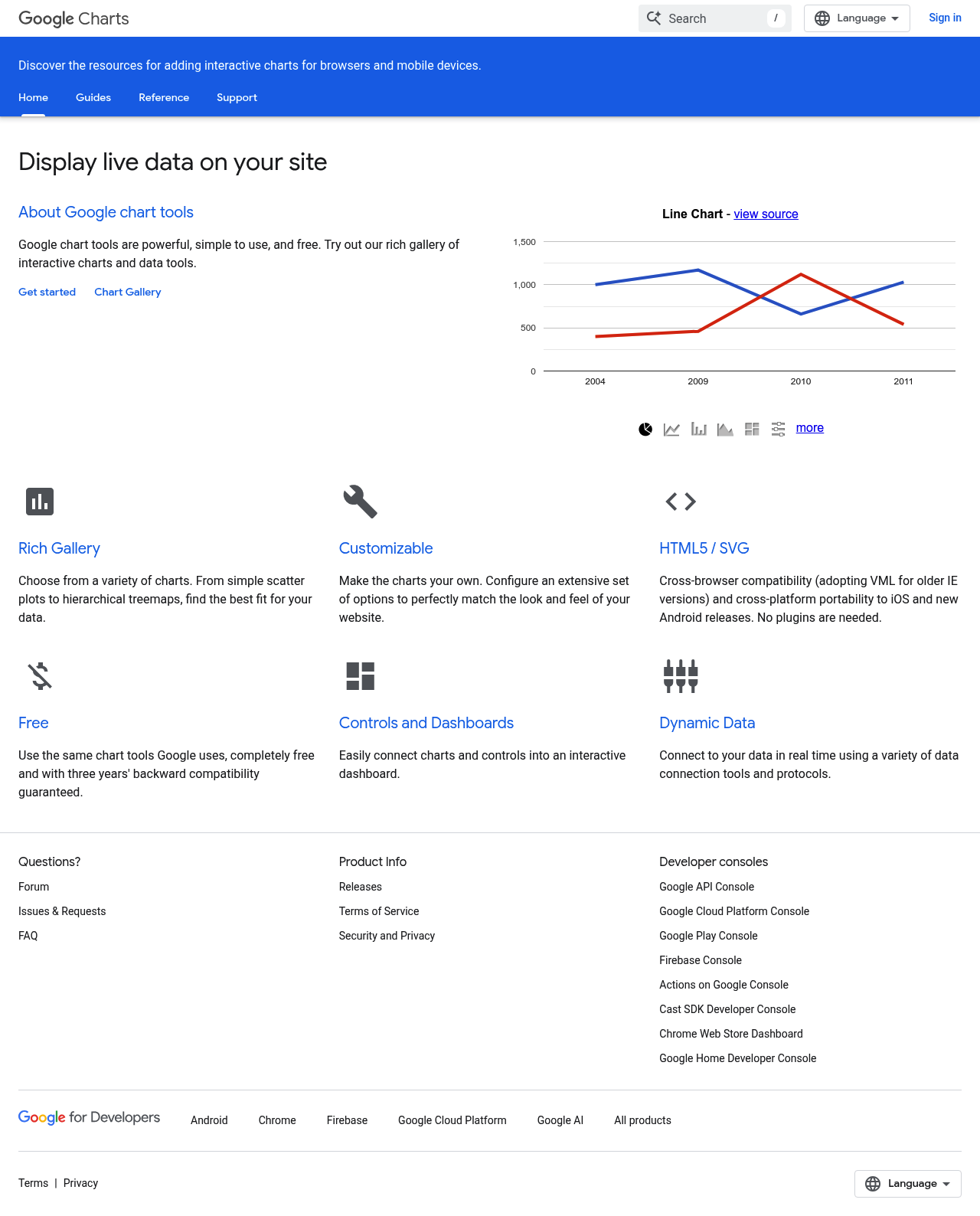Click the wrench icon above Customizable
Viewport: 980px width, 1216px height.
[x=360, y=502]
